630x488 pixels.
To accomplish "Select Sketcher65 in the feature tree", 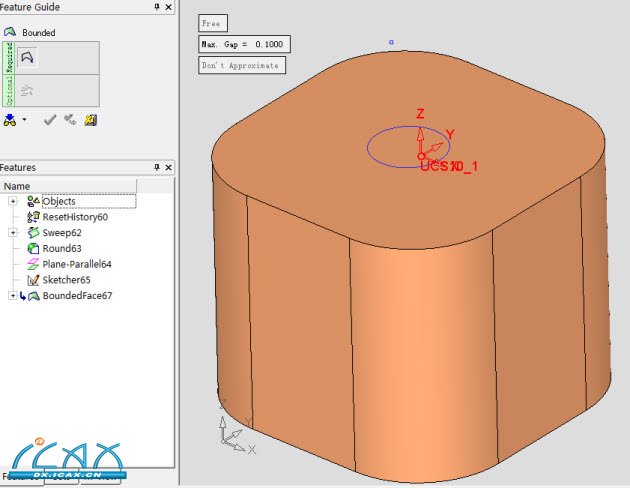I will point(65,280).
